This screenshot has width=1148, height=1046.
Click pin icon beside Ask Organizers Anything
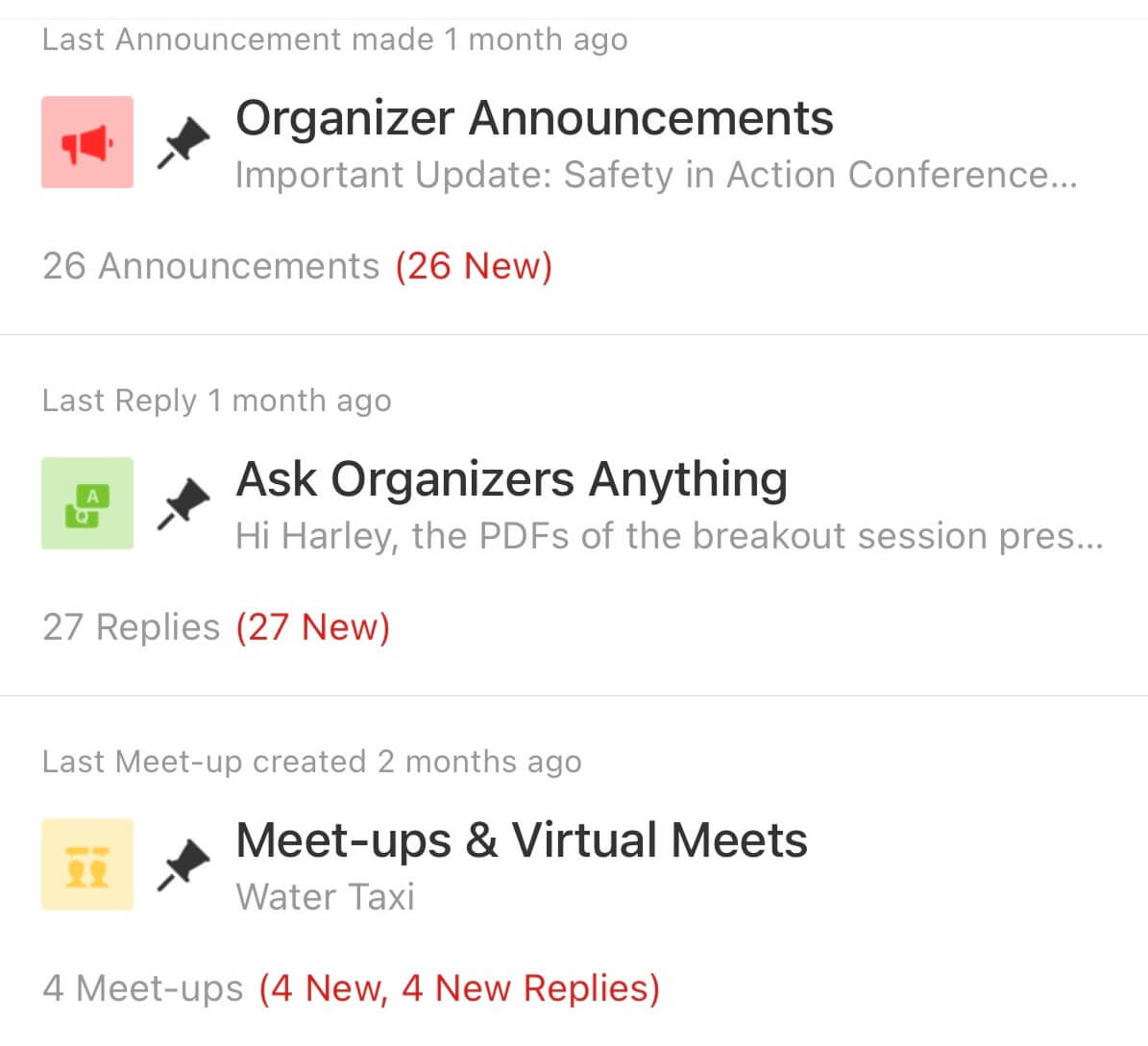(x=183, y=503)
